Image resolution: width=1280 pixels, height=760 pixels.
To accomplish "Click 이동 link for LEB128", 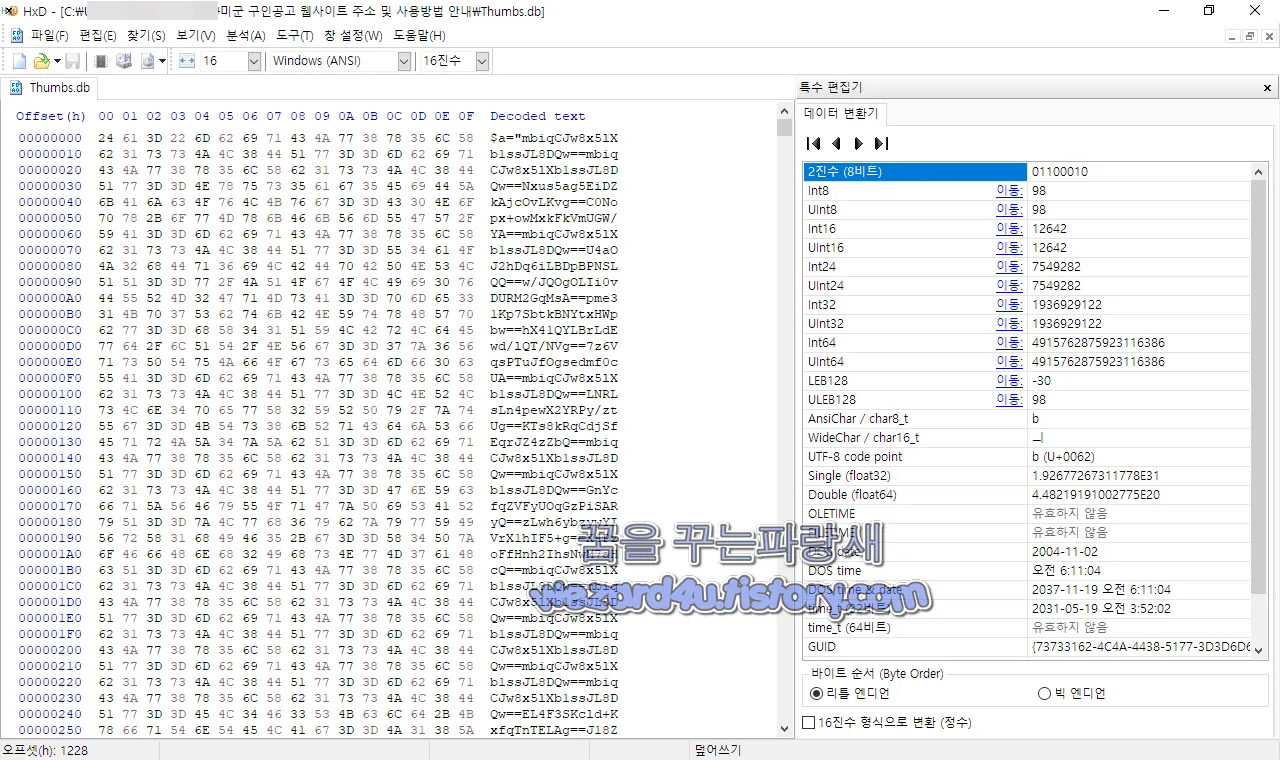I will [x=1008, y=381].
